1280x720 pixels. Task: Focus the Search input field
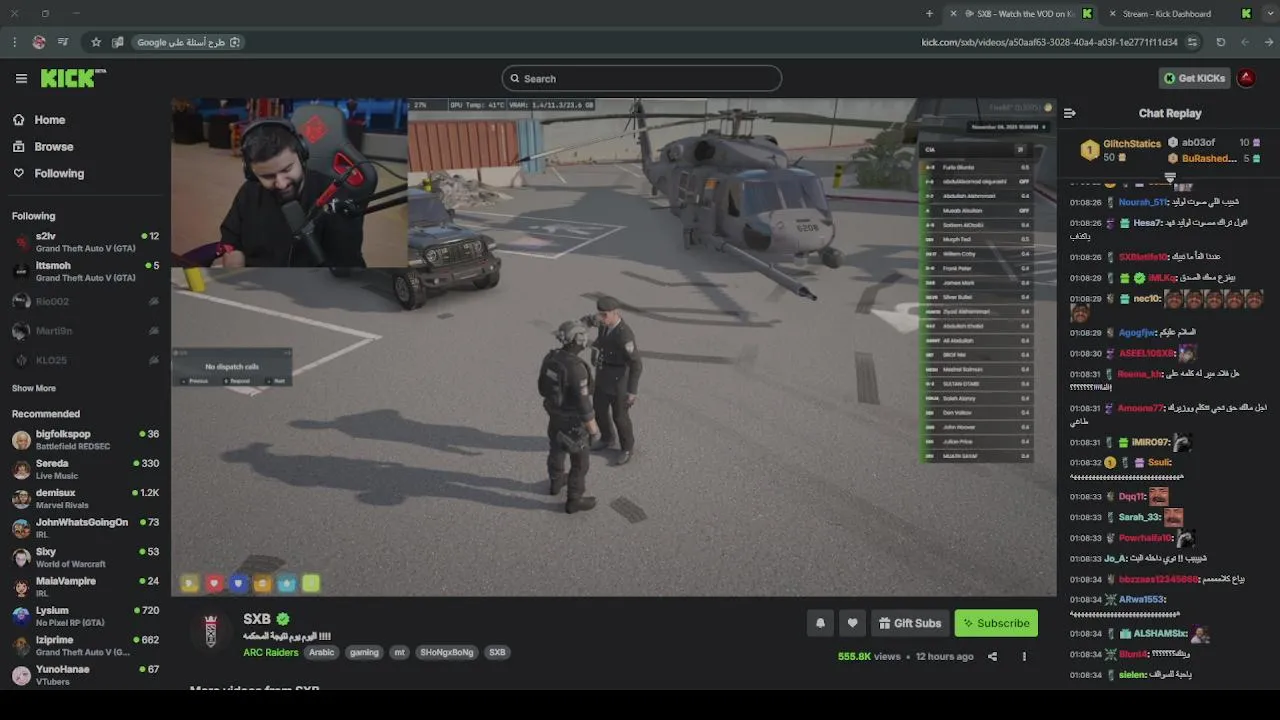(x=642, y=78)
